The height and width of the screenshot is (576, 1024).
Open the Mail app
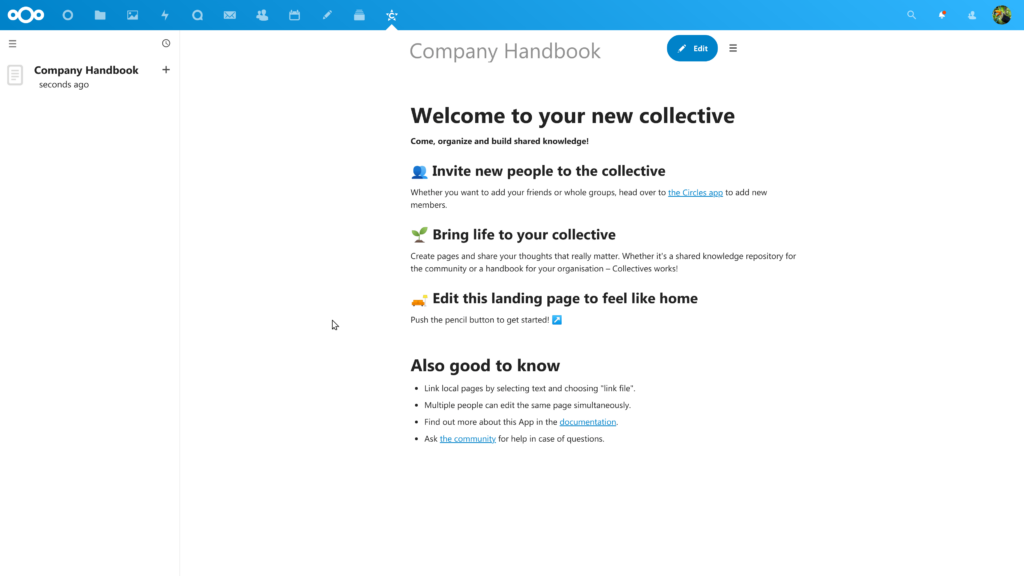point(231,14)
